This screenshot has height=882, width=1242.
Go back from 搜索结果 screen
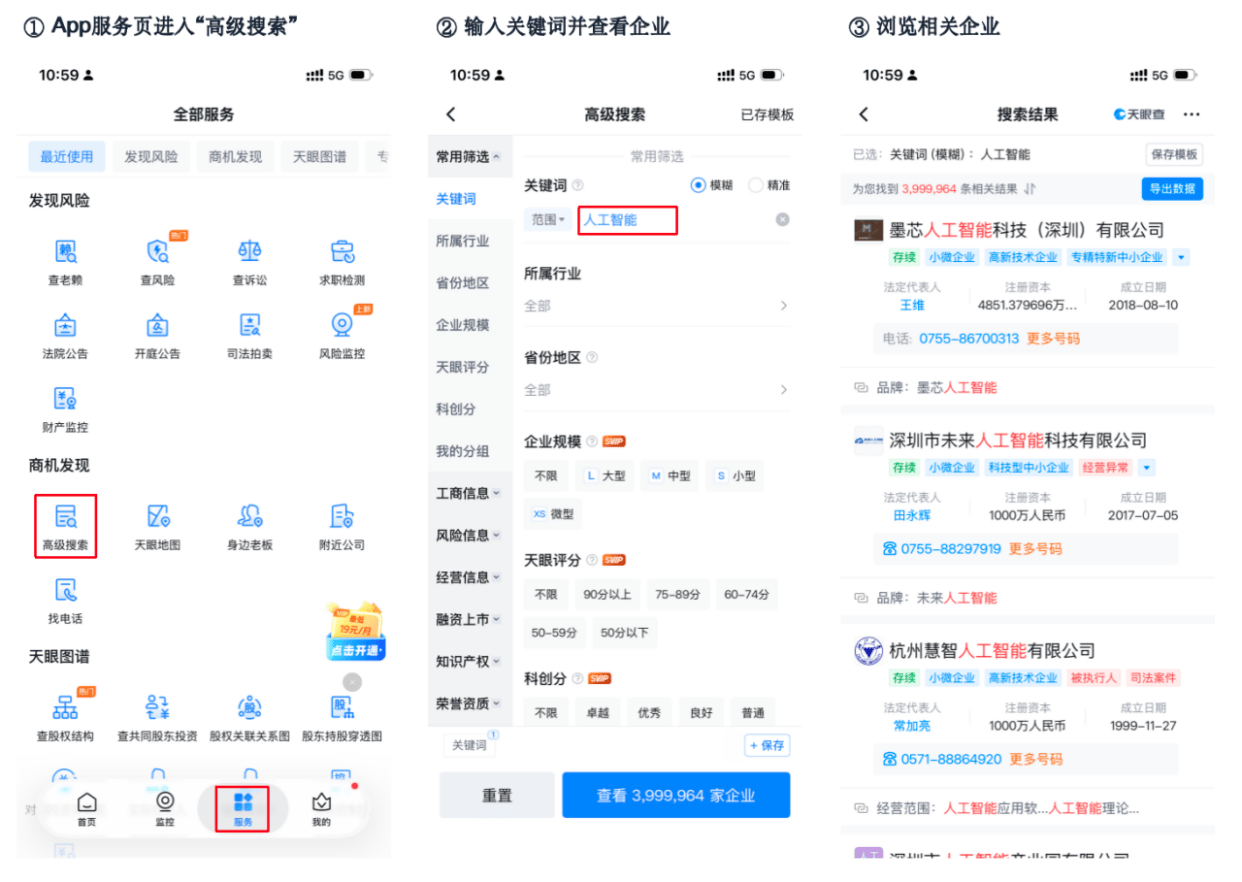click(x=864, y=114)
